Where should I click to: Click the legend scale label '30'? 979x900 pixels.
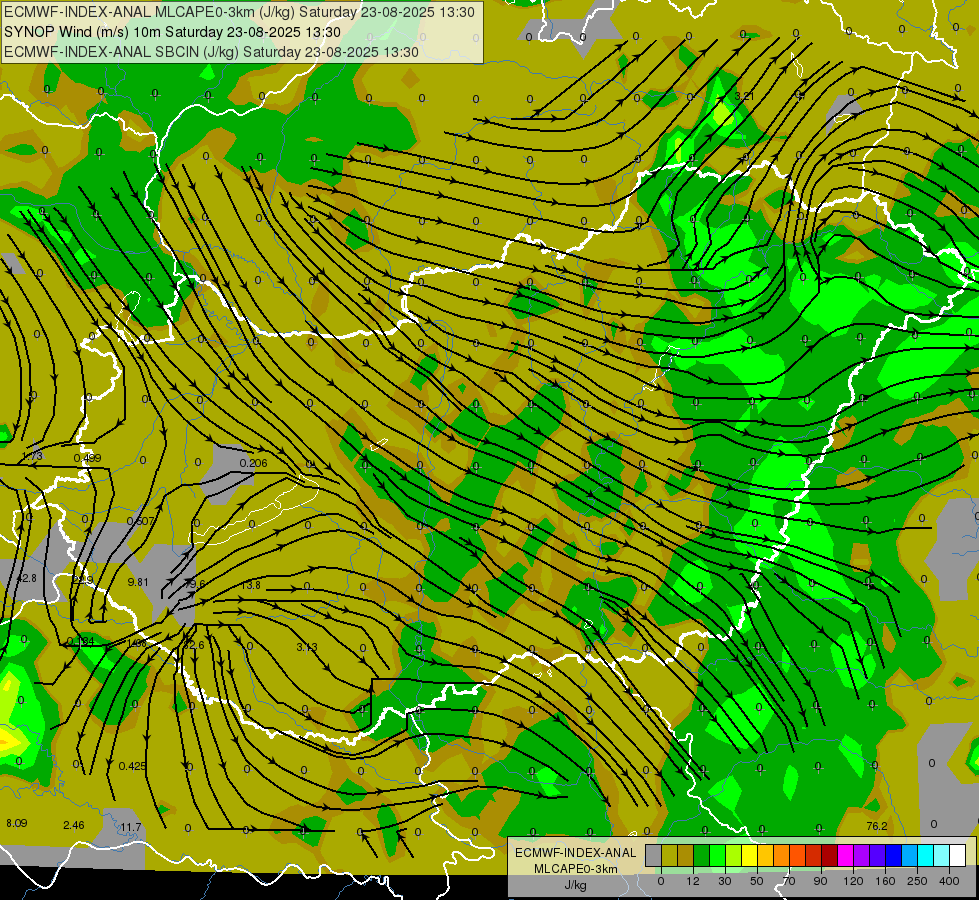point(725,881)
